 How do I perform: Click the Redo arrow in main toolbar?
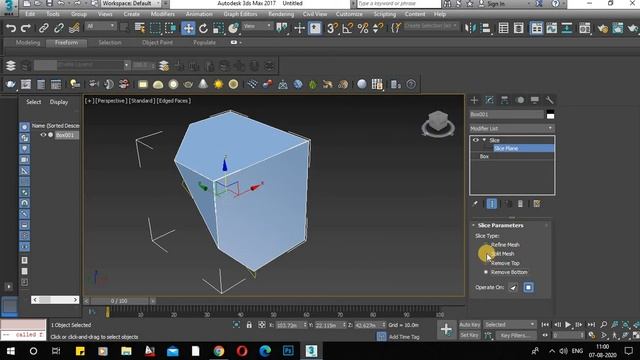point(26,28)
